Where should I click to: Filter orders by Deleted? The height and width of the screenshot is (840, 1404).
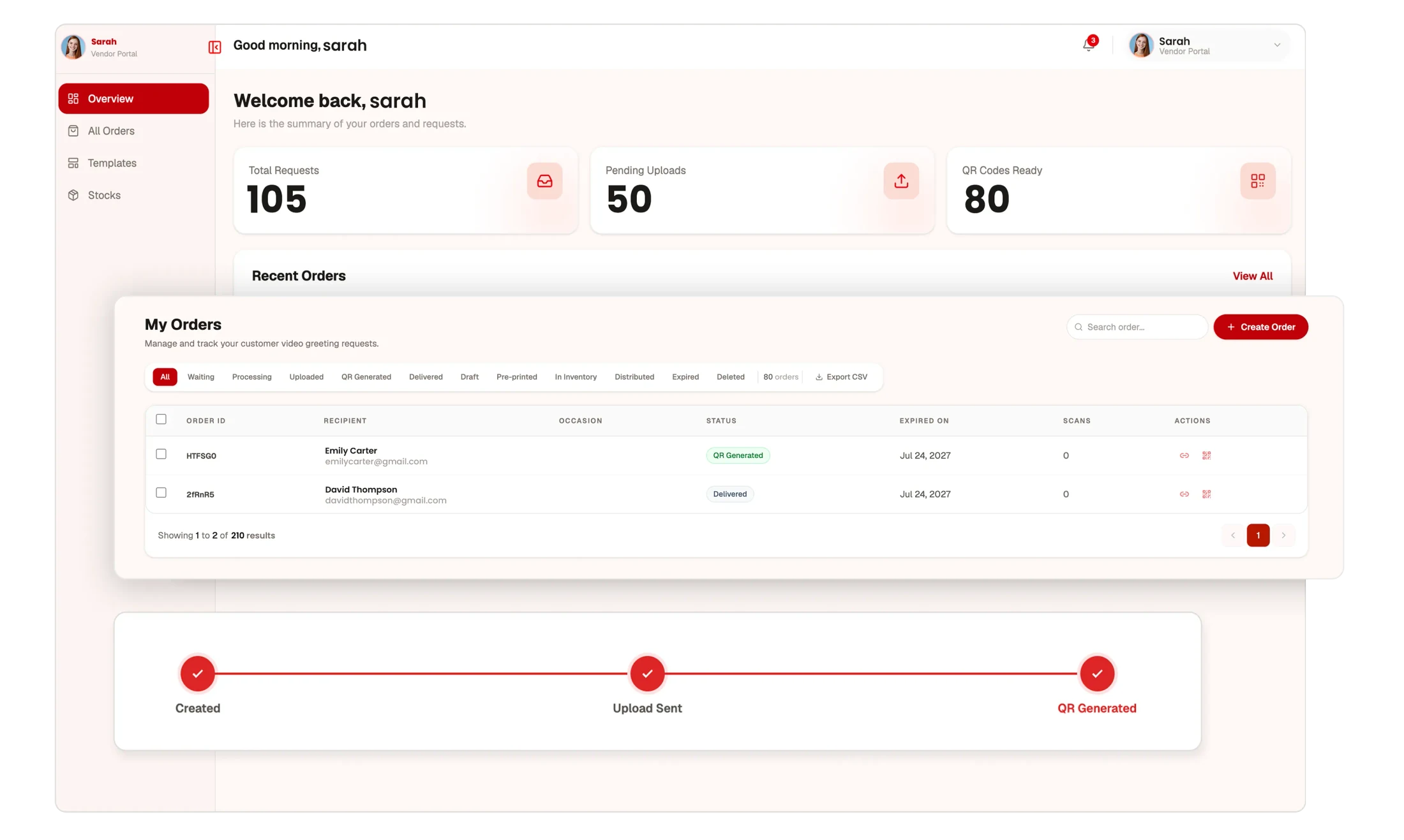(x=730, y=377)
